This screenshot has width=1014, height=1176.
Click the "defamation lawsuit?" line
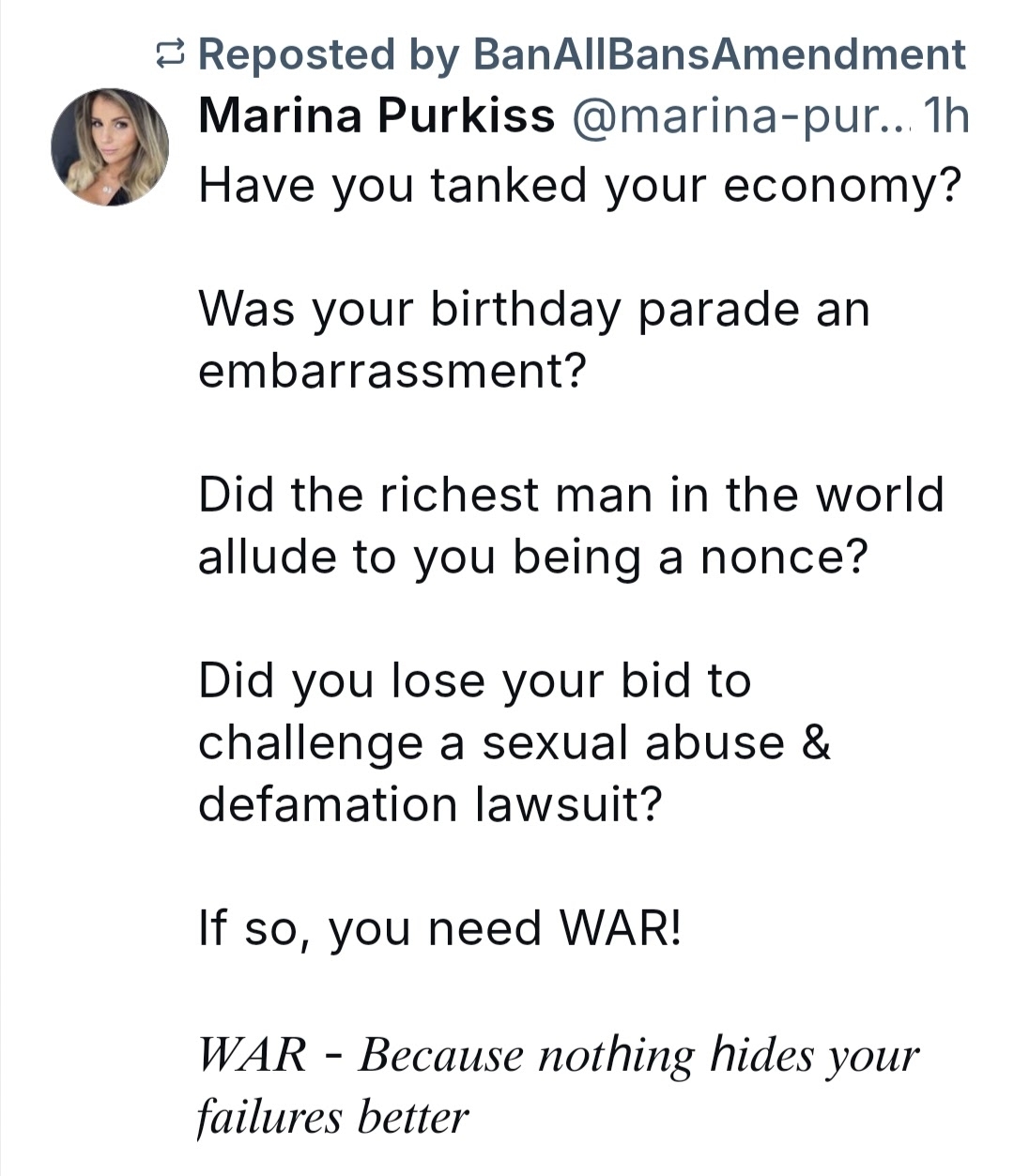pos(430,804)
